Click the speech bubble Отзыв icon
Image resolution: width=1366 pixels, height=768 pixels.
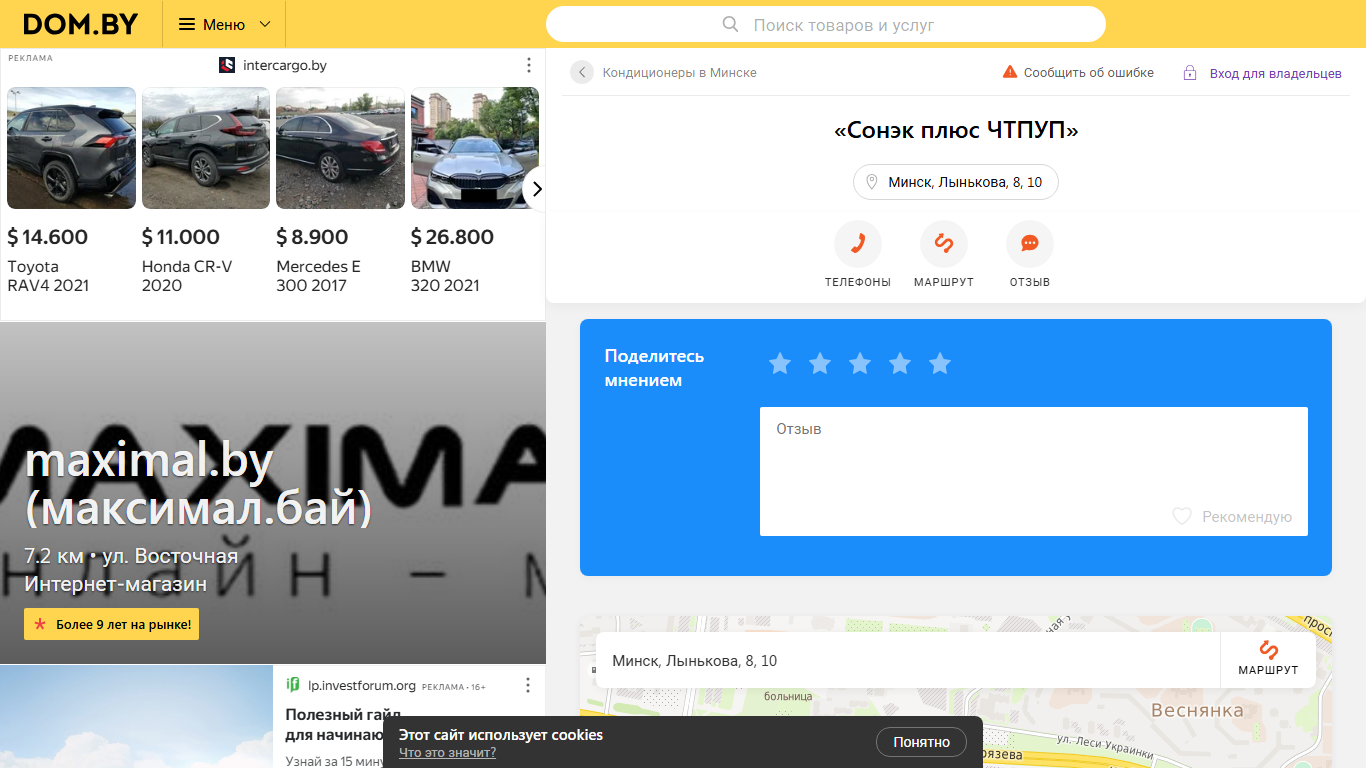[1030, 244]
